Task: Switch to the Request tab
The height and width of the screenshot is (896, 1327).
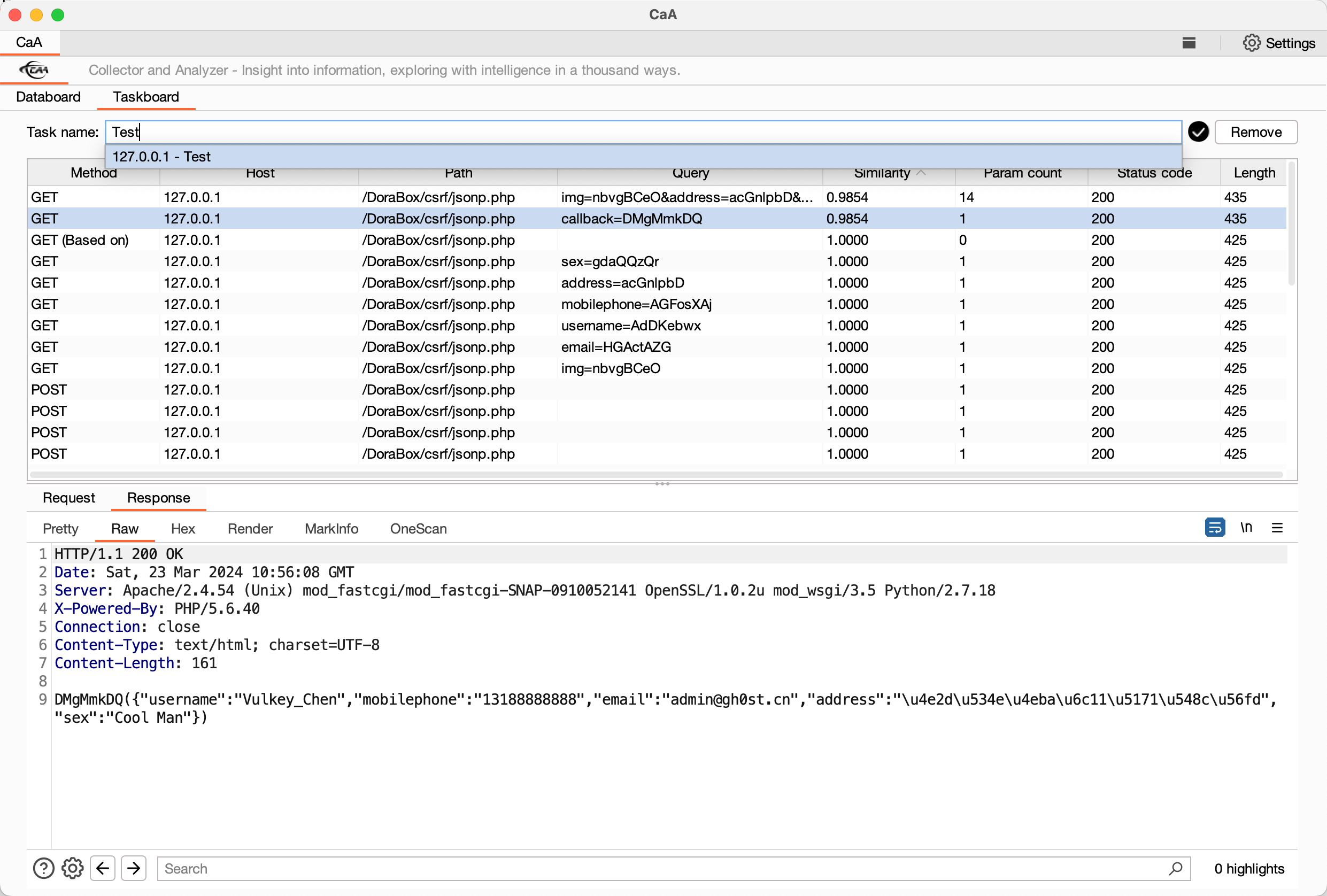Action: [68, 497]
